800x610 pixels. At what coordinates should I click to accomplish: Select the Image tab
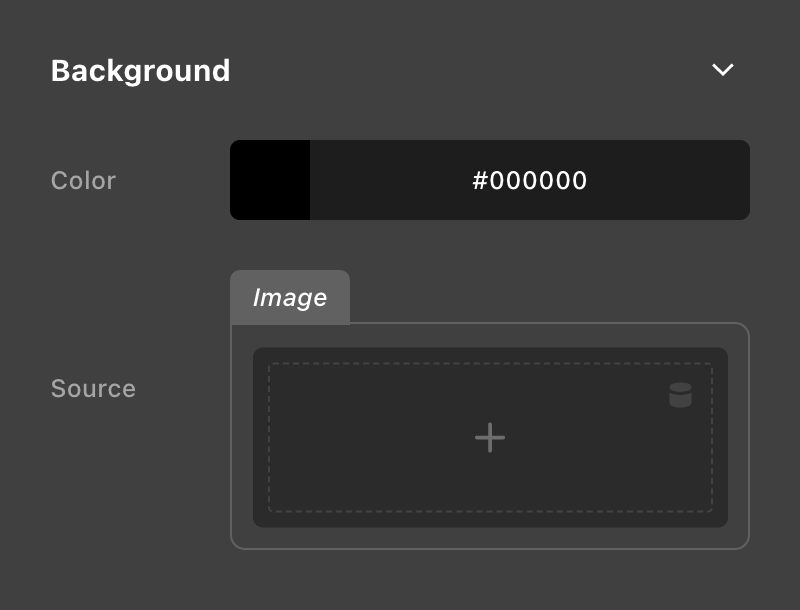pos(290,298)
